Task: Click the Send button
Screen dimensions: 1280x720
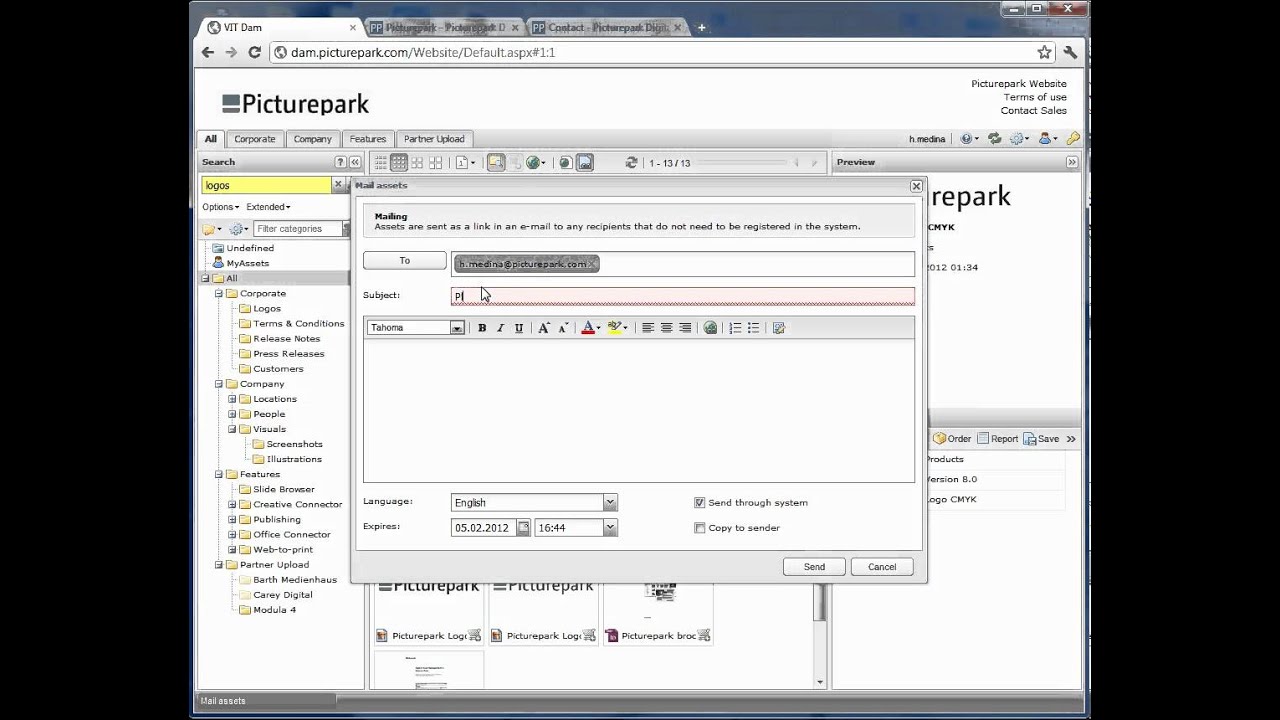Action: point(815,567)
